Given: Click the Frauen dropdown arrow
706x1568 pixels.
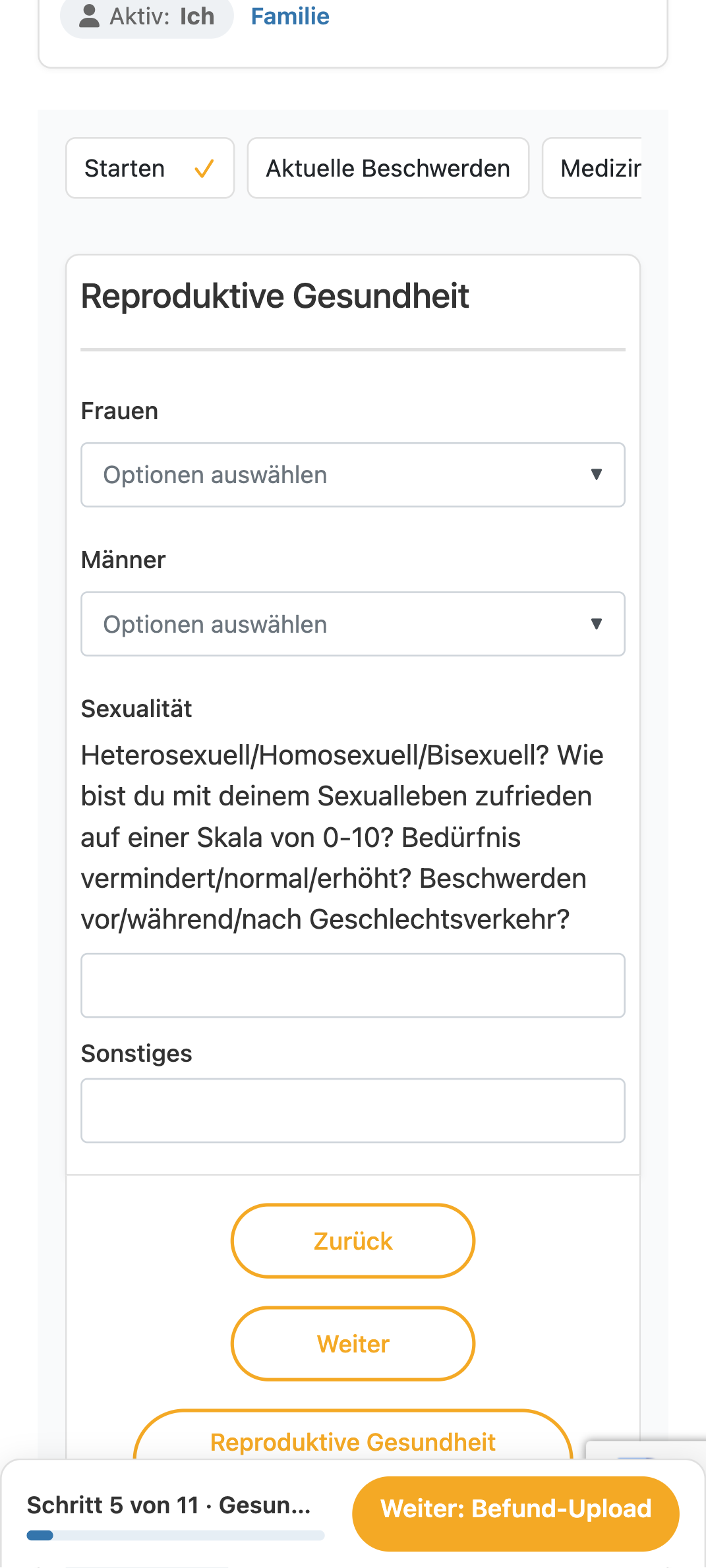Looking at the screenshot, I should [x=597, y=475].
